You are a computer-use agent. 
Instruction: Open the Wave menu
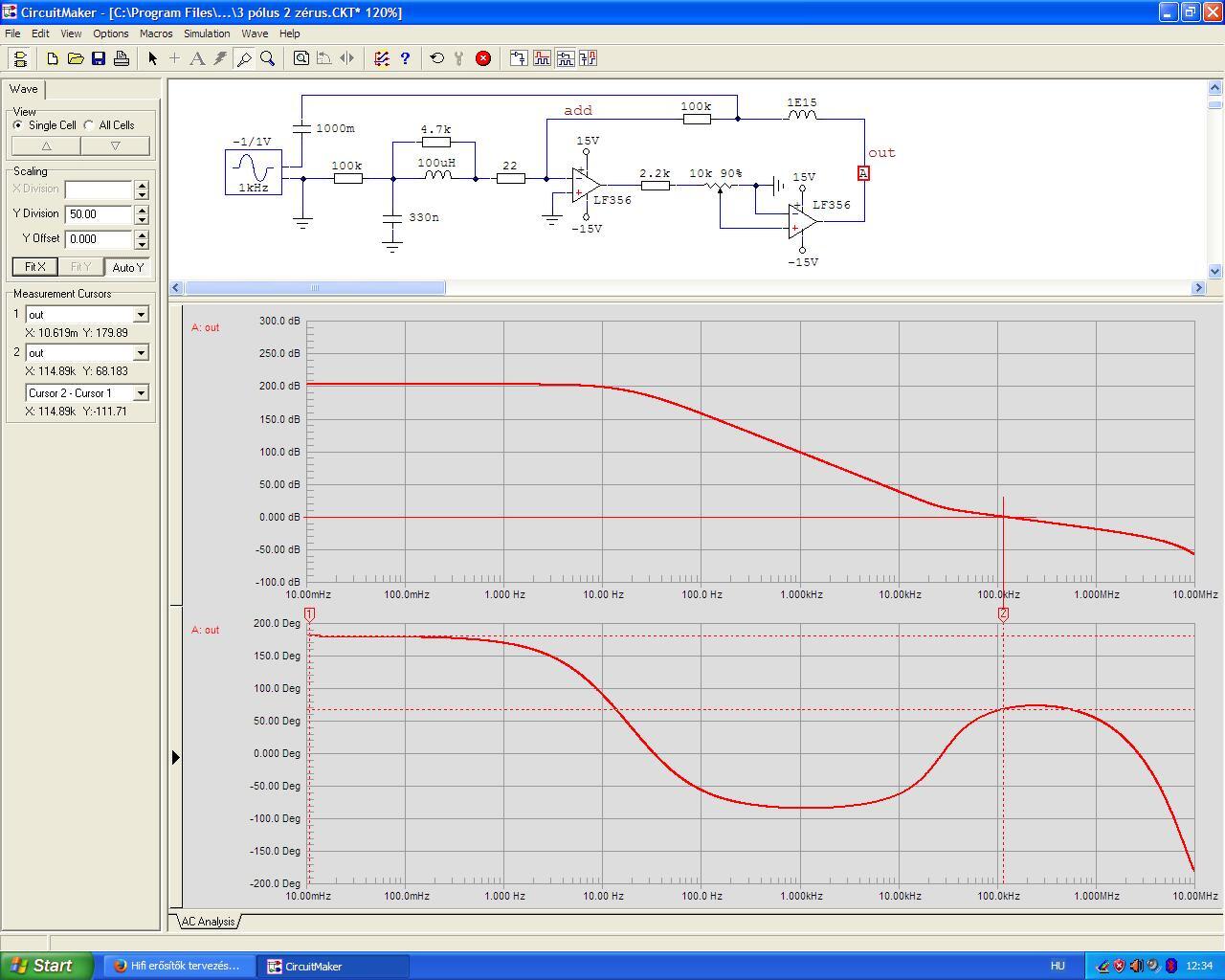coord(255,33)
